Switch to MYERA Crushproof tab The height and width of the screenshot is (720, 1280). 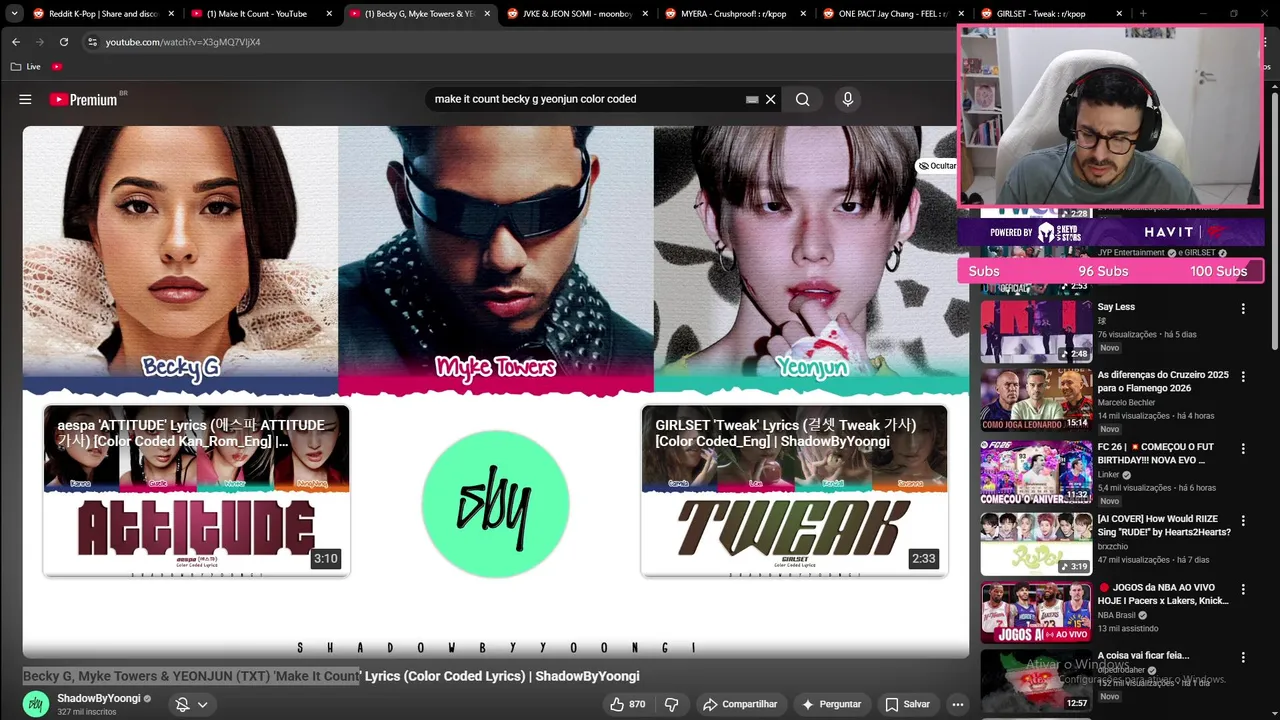tap(735, 14)
